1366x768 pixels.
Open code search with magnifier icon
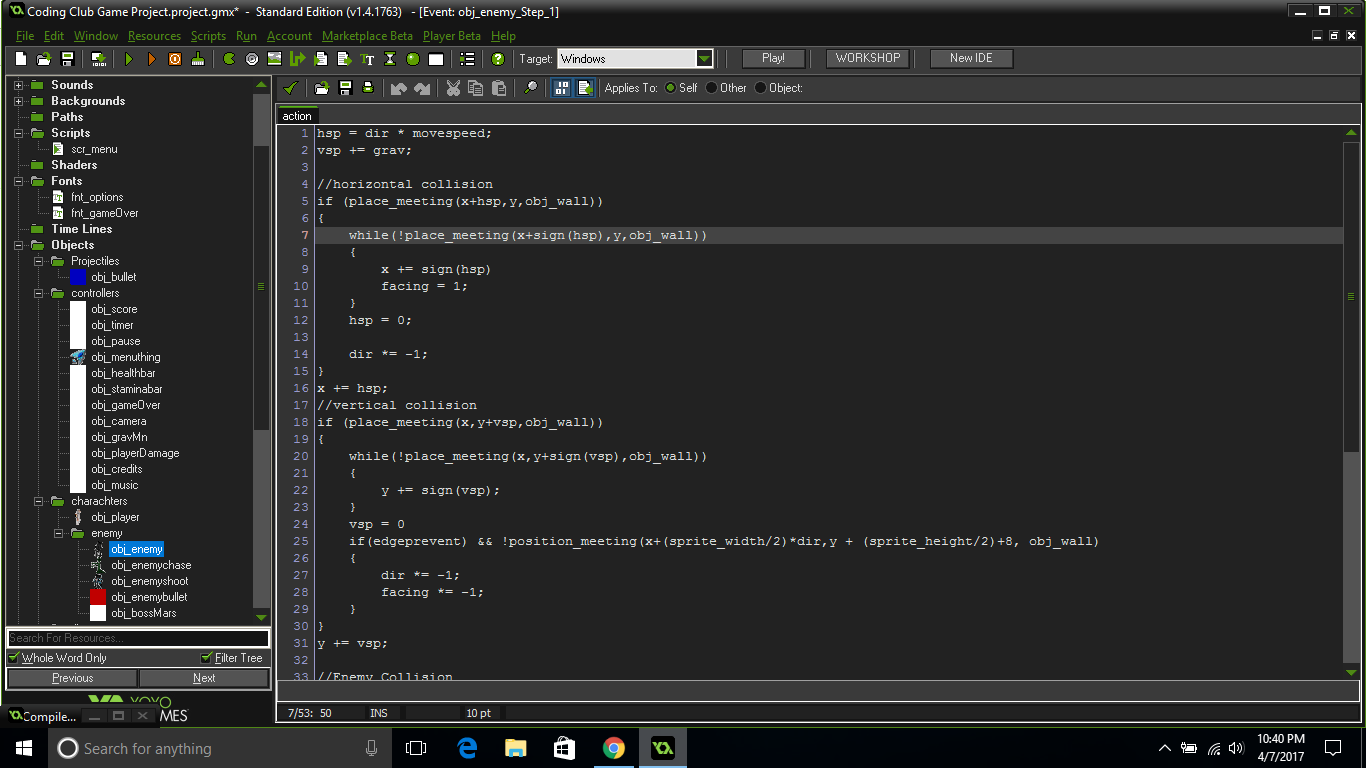(x=530, y=87)
